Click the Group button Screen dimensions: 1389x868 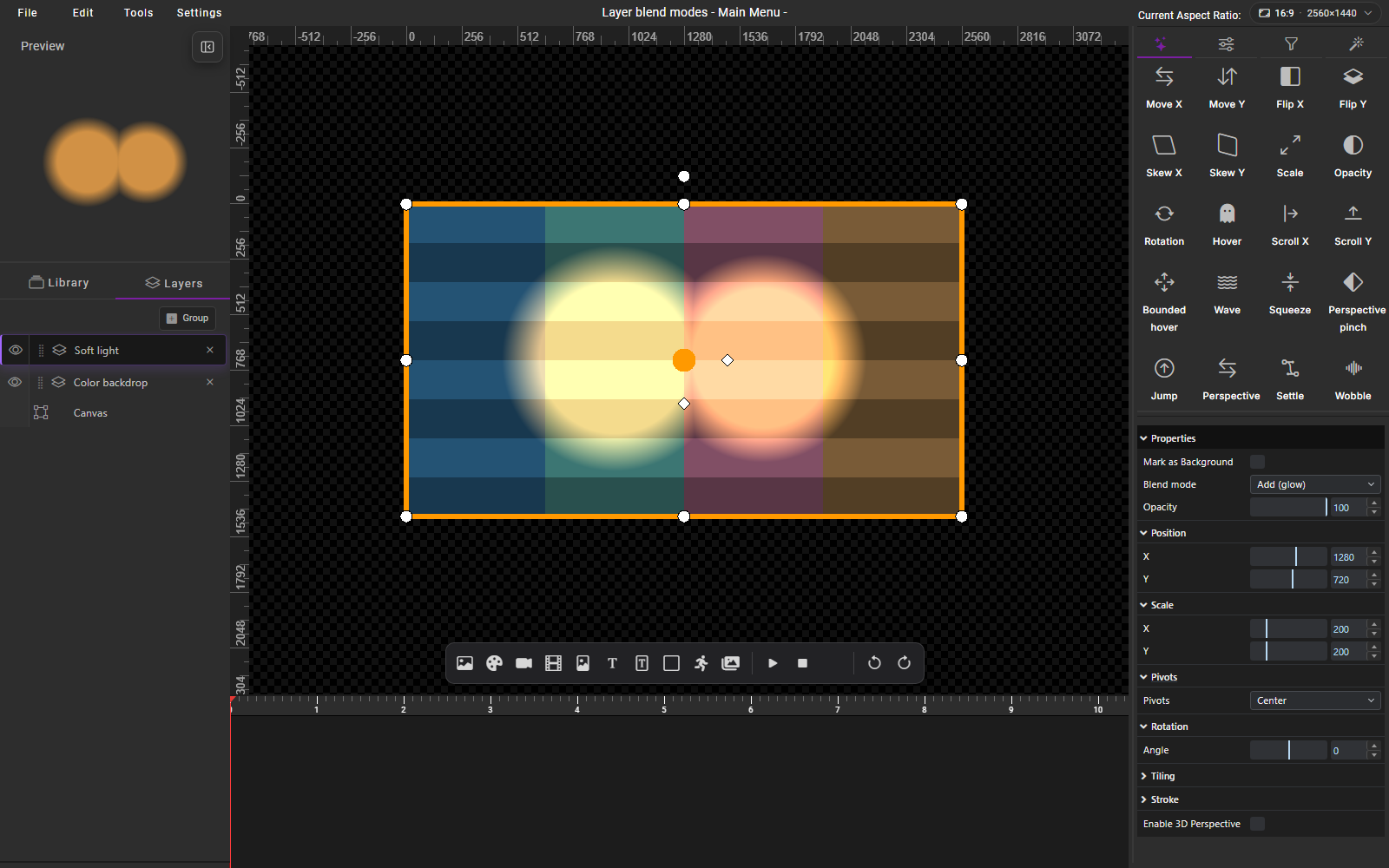coord(188,318)
